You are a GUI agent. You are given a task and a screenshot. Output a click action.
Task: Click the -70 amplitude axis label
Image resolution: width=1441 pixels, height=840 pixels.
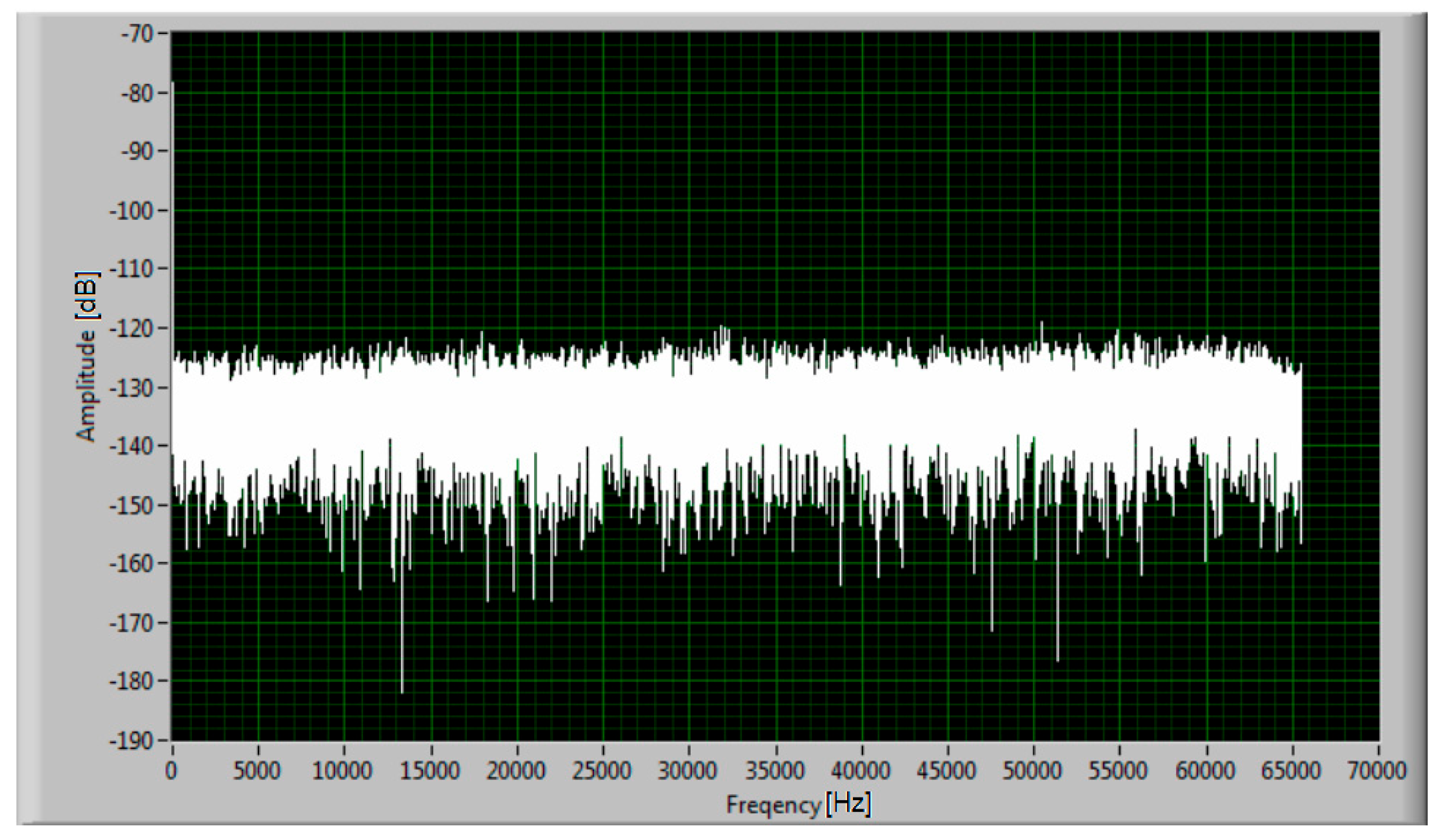click(x=137, y=33)
